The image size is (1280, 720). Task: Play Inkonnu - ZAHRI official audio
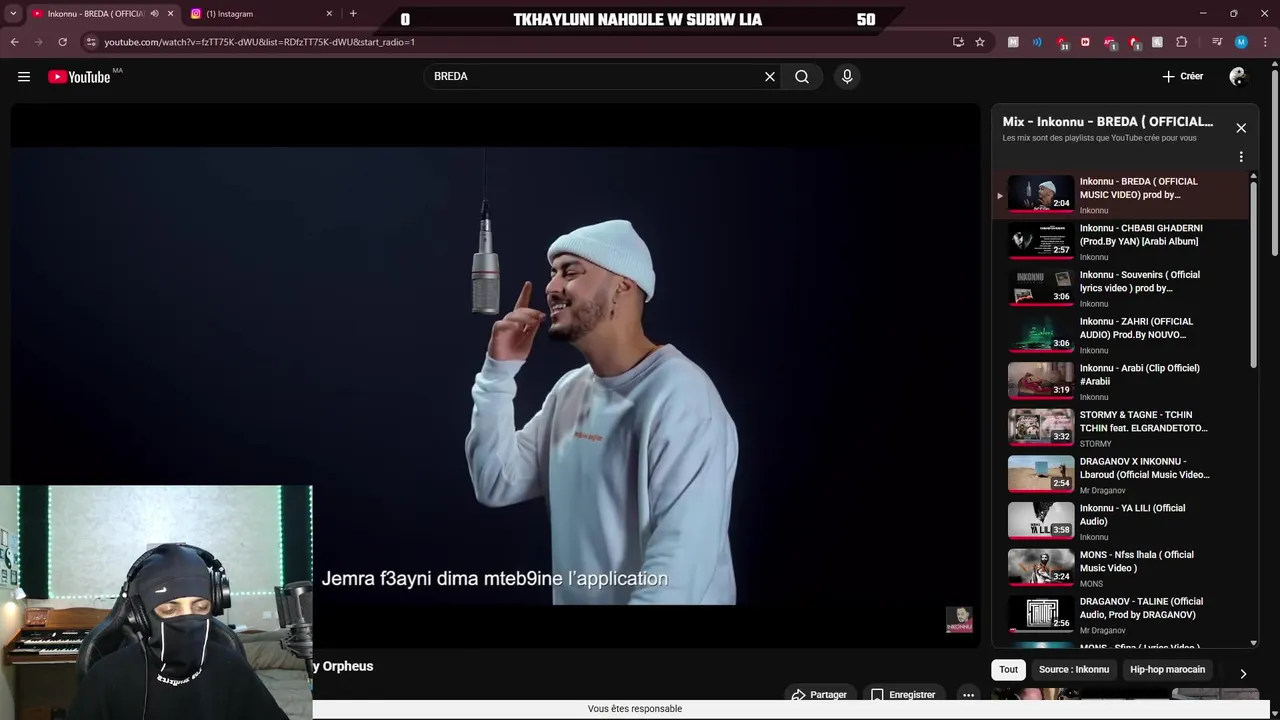tap(1121, 335)
